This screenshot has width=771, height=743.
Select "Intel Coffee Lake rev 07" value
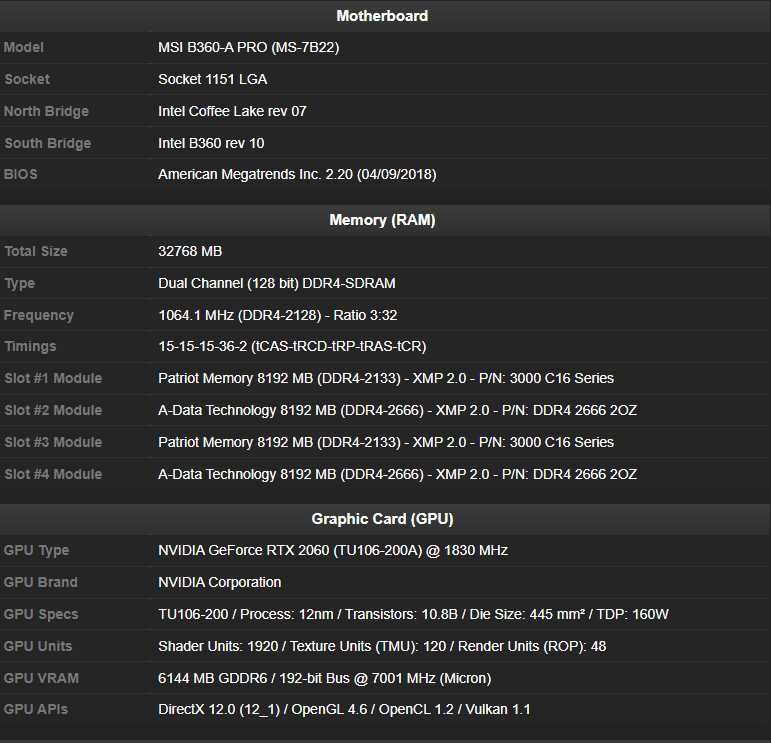click(232, 112)
